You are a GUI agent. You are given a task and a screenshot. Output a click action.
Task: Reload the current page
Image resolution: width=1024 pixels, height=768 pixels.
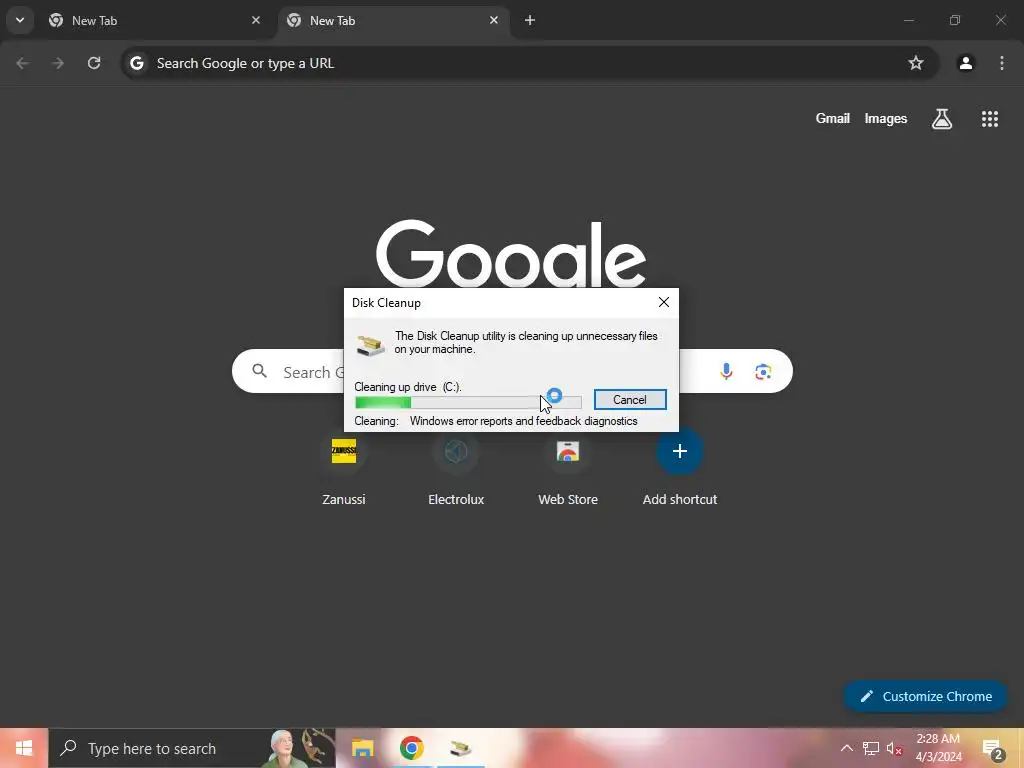[x=94, y=63]
